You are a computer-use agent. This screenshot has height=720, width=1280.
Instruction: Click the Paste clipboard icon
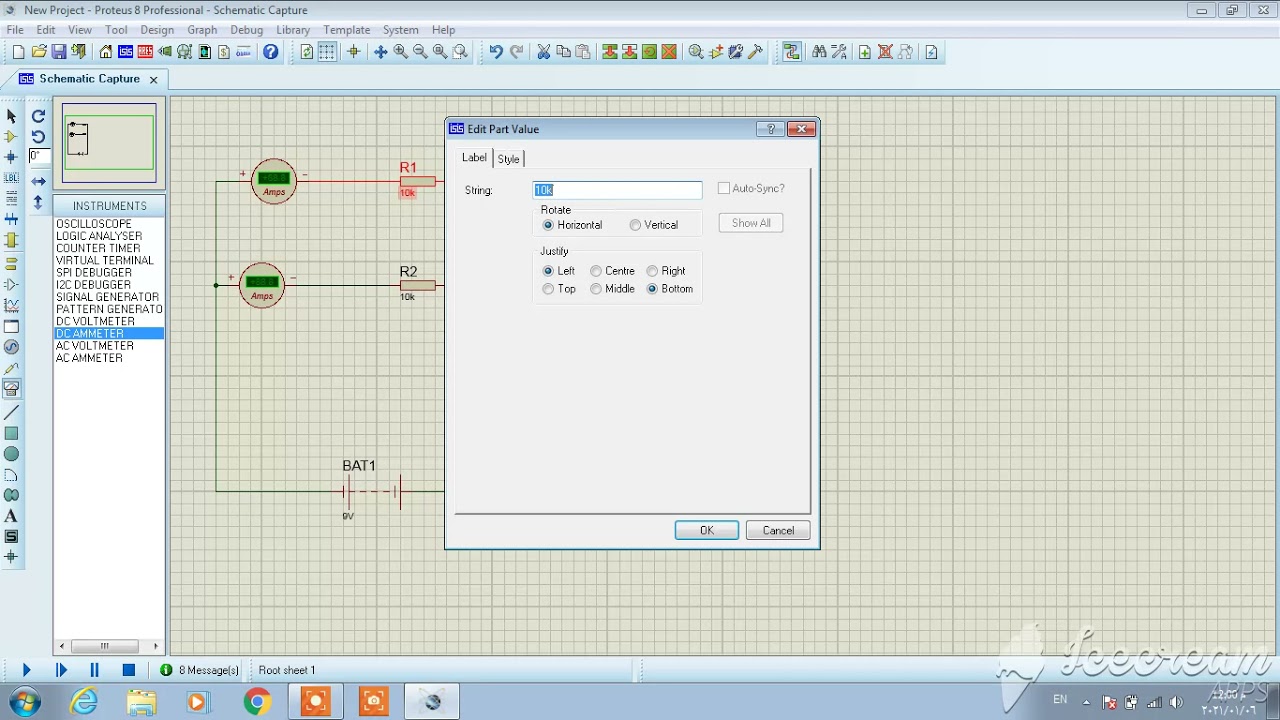click(583, 52)
